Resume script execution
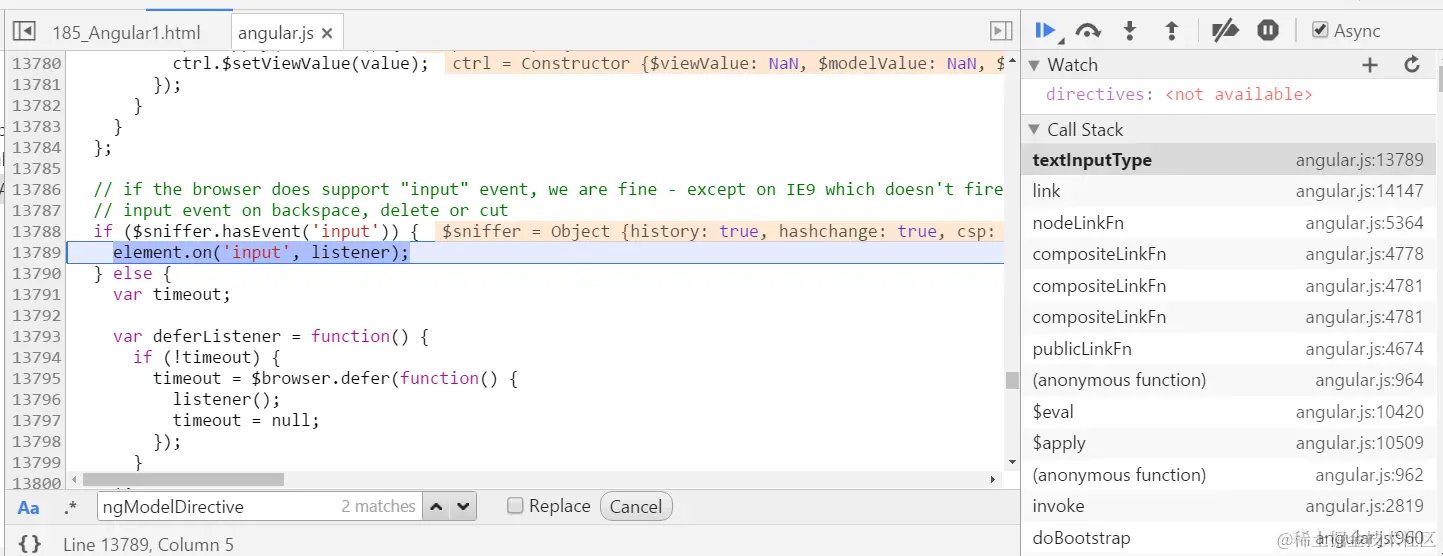Screen dimensions: 1443x556 1045,31
